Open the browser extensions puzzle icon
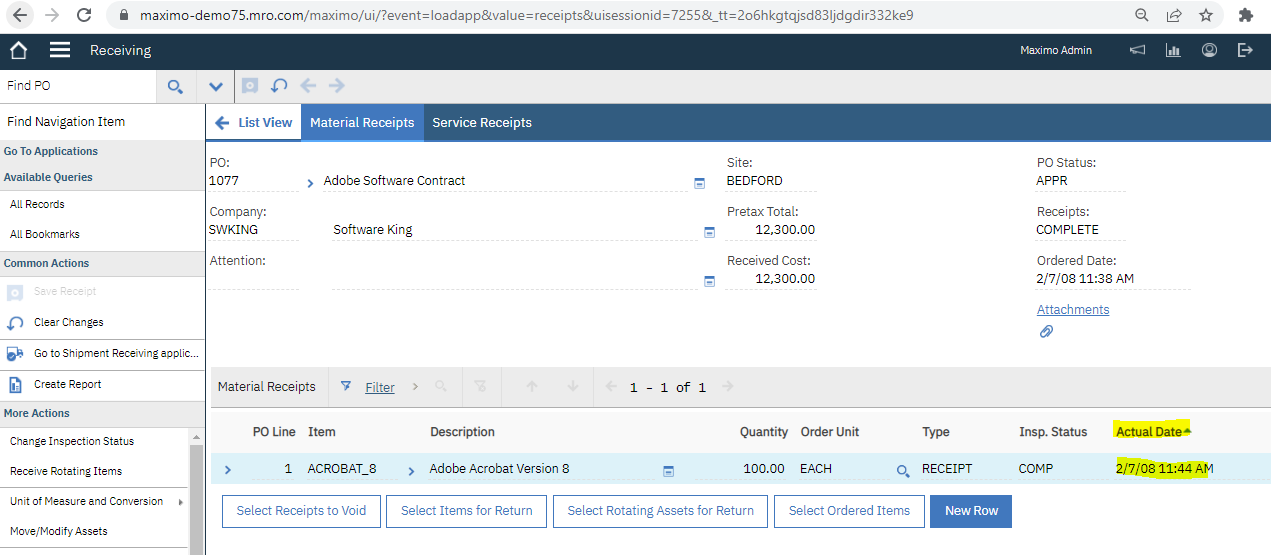 pos(1245,15)
